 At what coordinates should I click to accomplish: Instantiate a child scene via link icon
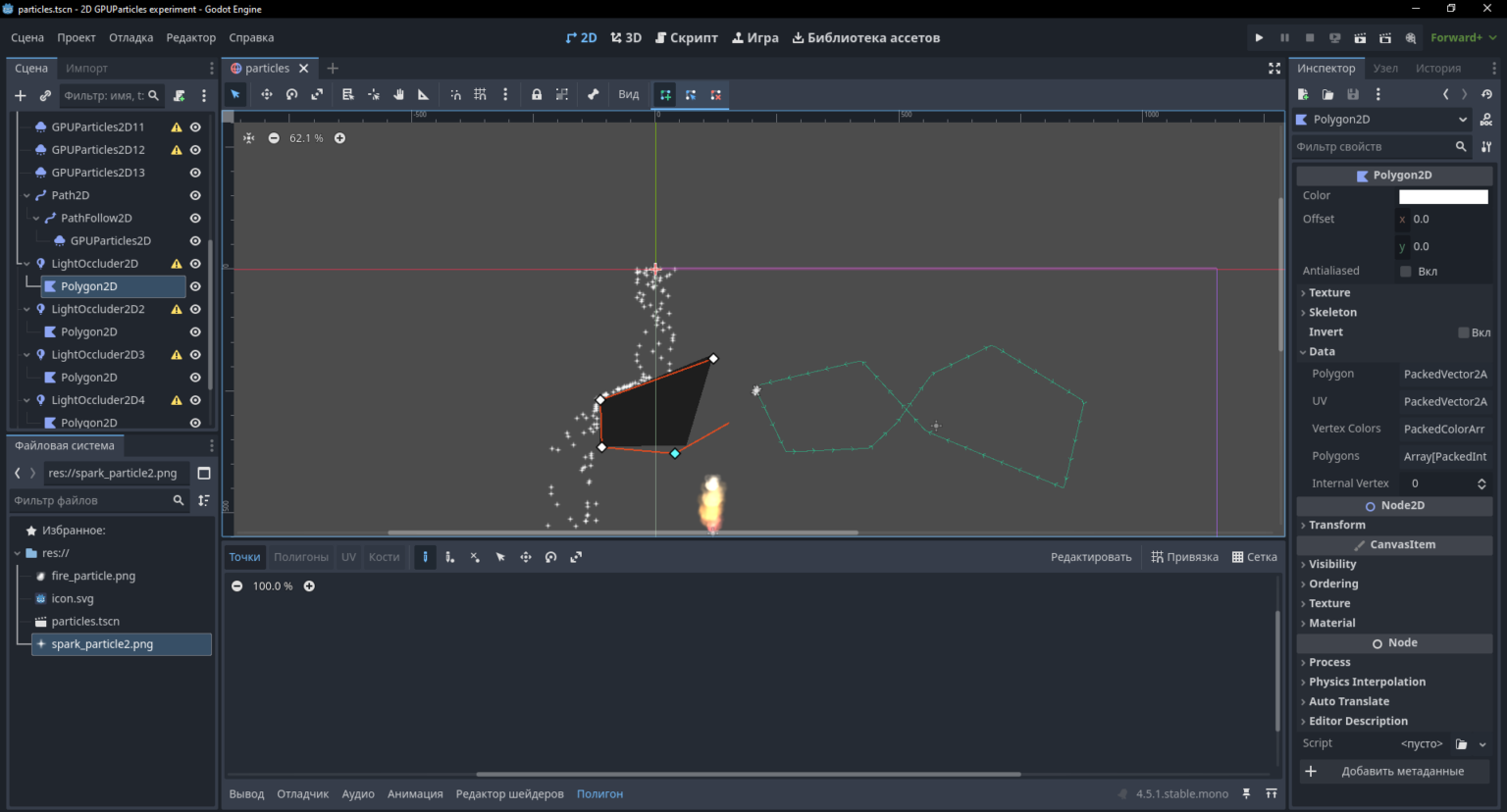coord(45,96)
